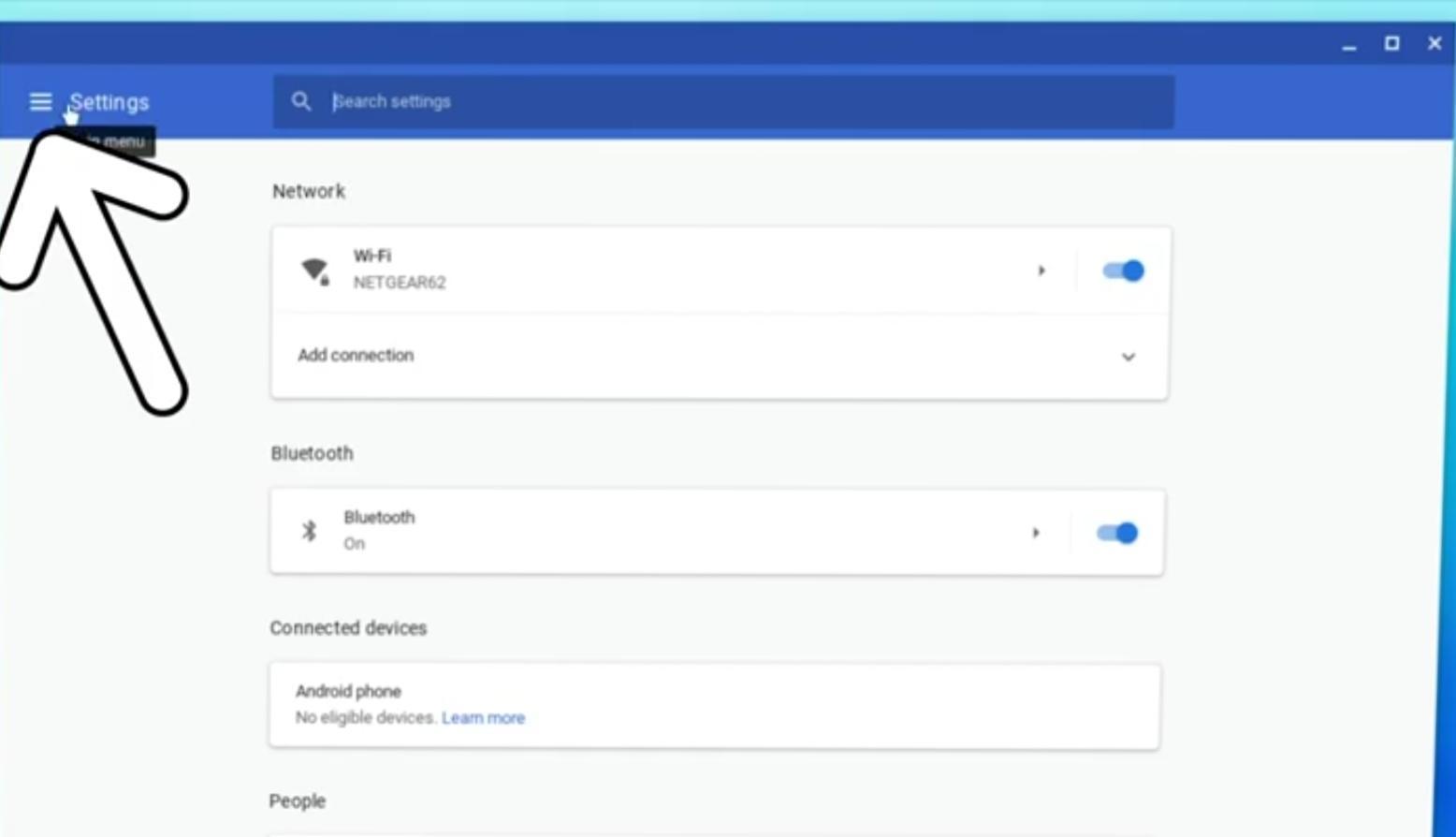The width and height of the screenshot is (1456, 837).
Task: Click the magnifier icon in search bar
Action: (x=300, y=101)
